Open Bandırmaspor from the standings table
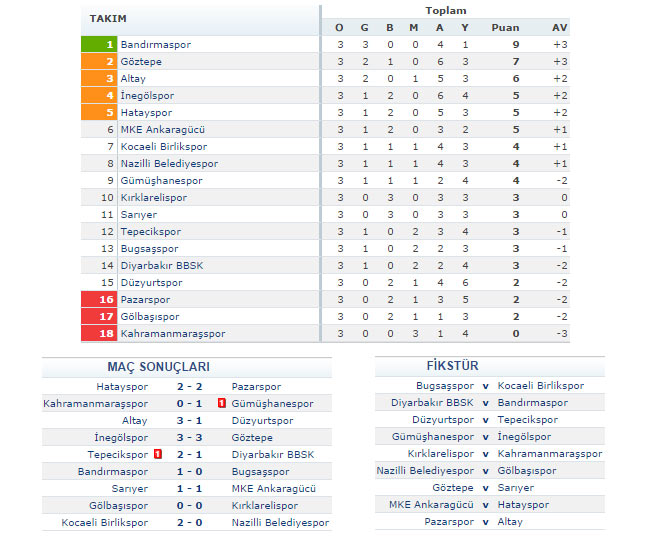This screenshot has height=541, width=645. (x=155, y=45)
